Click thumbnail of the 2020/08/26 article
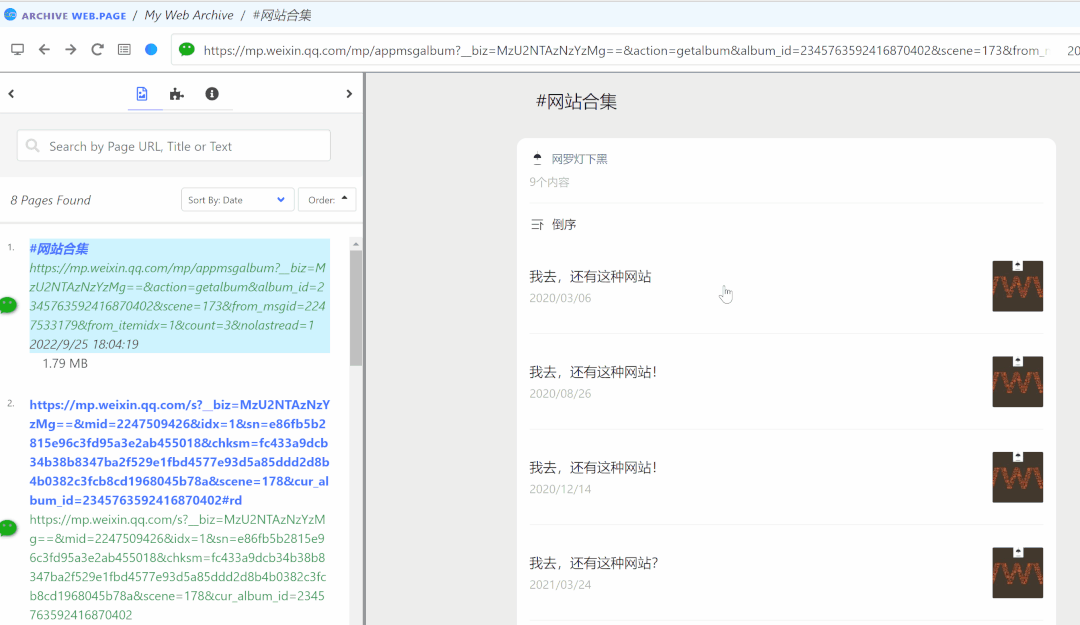This screenshot has width=1080, height=625. pyautogui.click(x=1017, y=382)
